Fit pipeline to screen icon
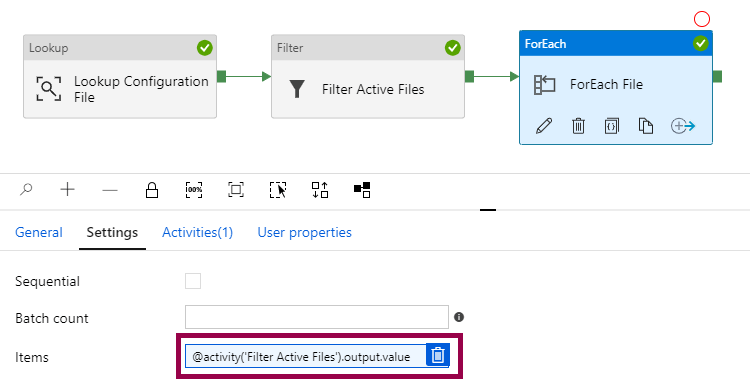This screenshot has width=750, height=390. 236,189
